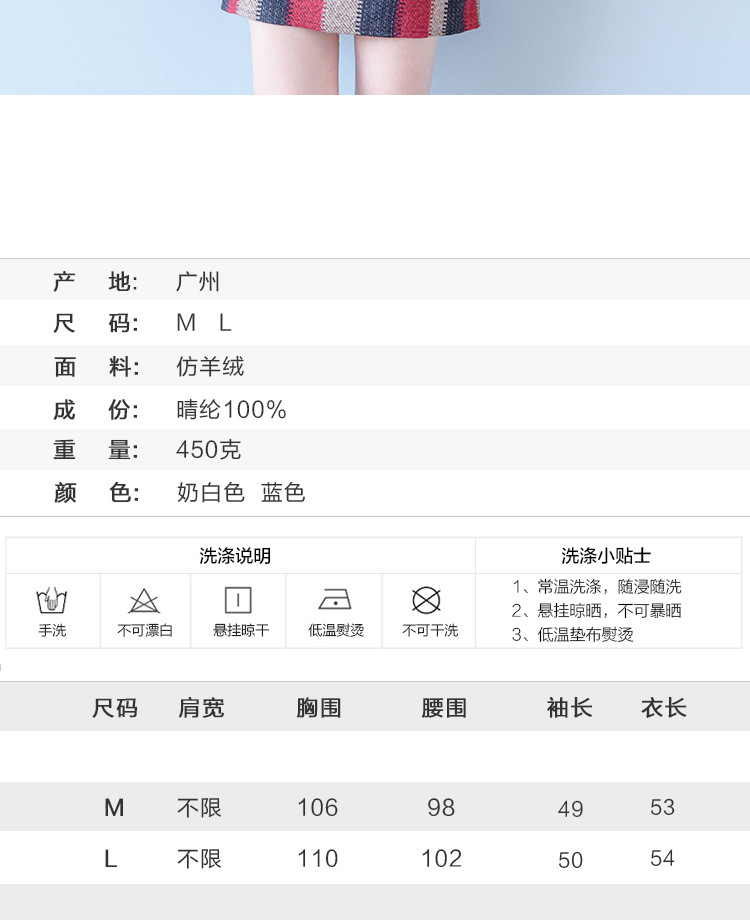The image size is (750, 920).
Task: Select the 洗涤小贴士 header
Action: tap(606, 556)
